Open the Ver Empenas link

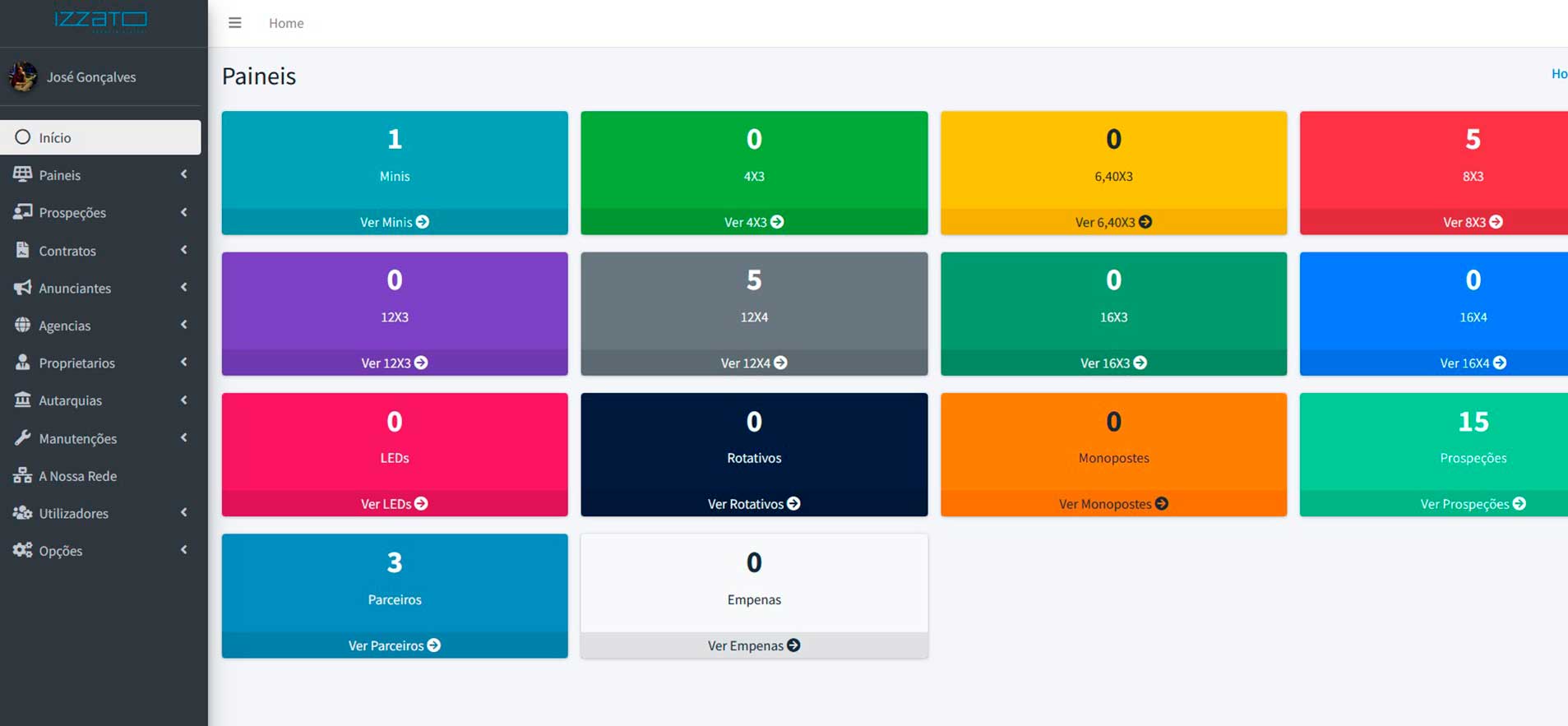pos(754,645)
